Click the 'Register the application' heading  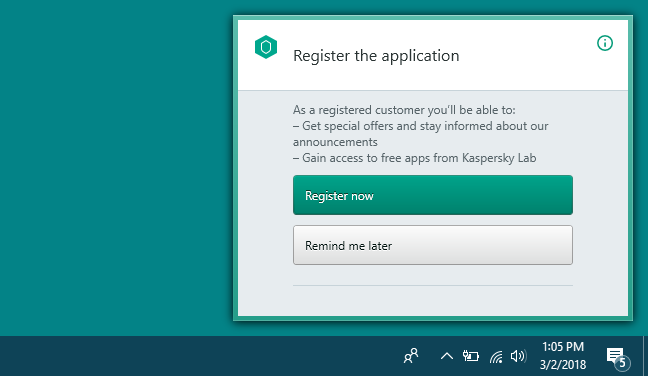pos(376,56)
